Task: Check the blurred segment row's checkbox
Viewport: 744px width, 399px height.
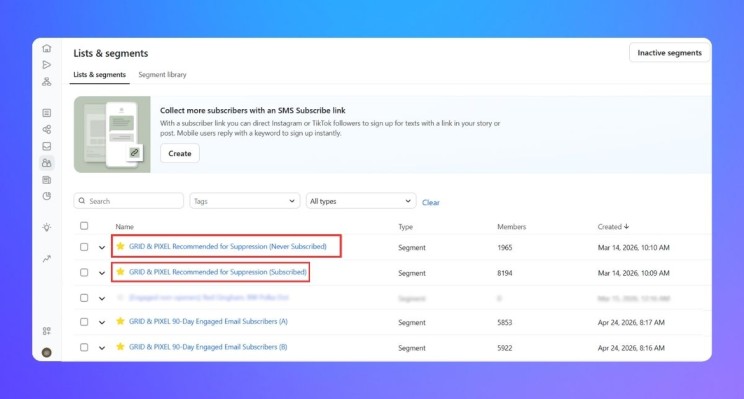Action: coord(84,298)
